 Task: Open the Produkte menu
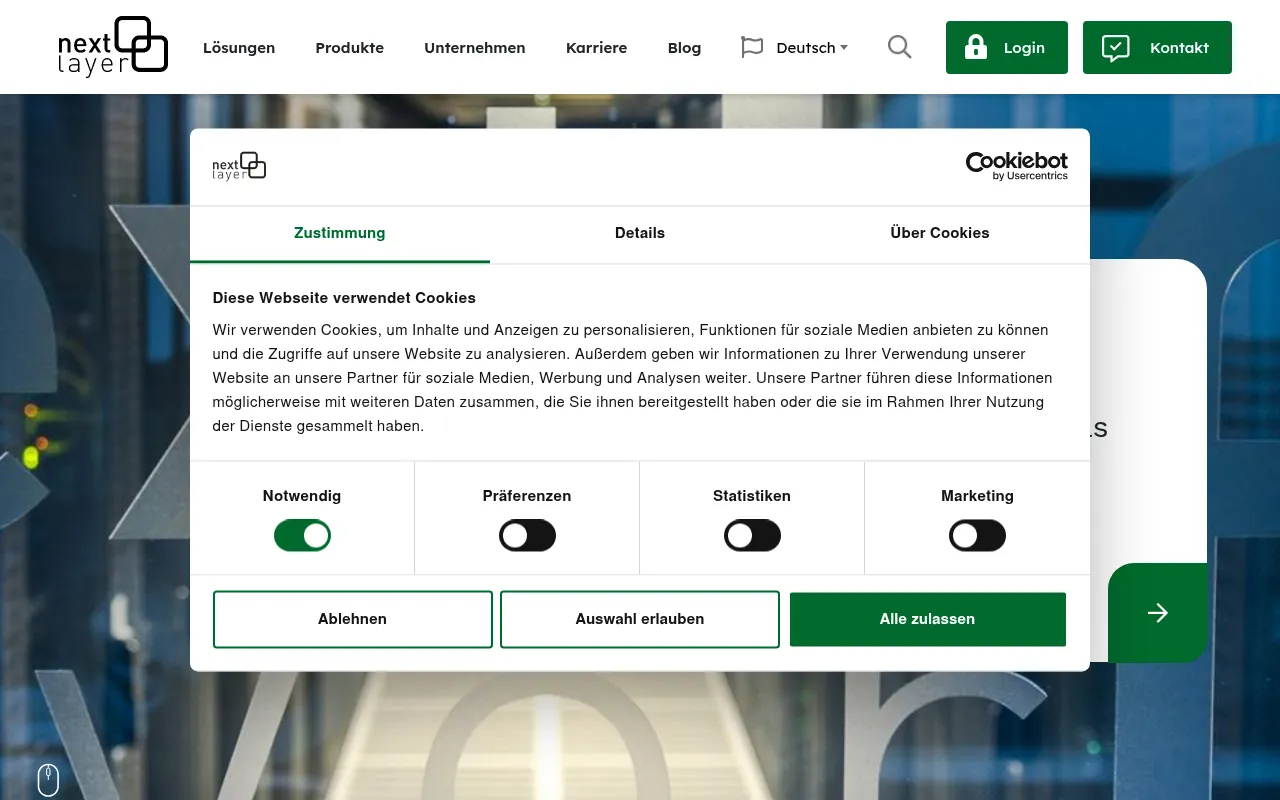click(x=350, y=47)
